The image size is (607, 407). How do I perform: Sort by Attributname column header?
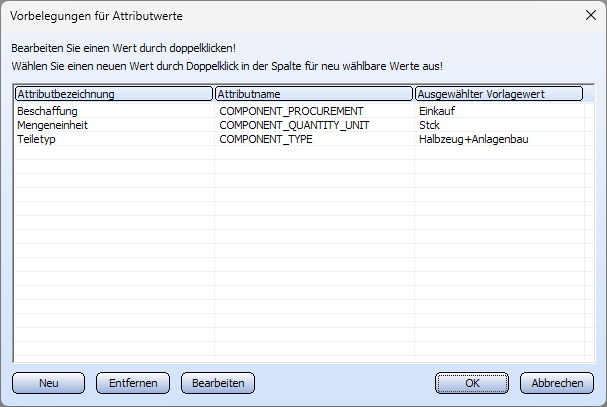pyautogui.click(x=314, y=94)
